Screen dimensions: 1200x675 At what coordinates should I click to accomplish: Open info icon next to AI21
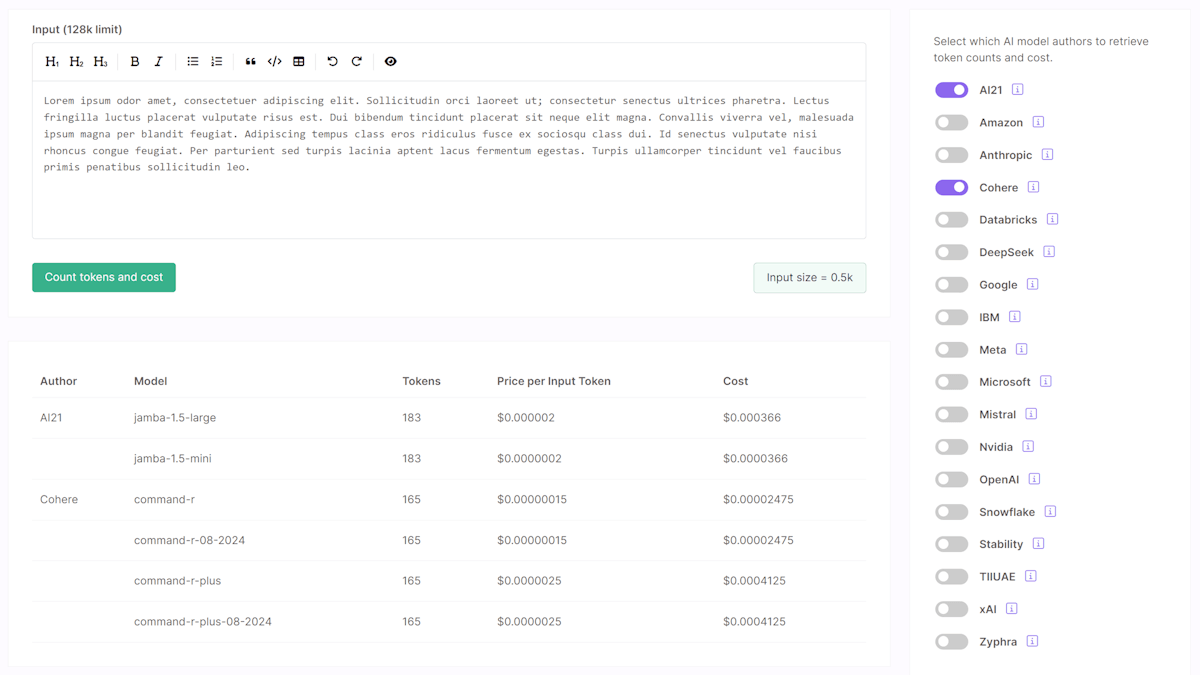[1017, 90]
